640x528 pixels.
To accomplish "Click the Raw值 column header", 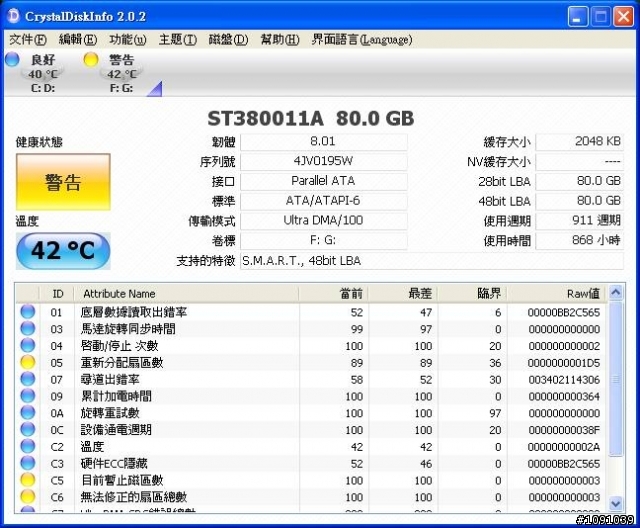I will (557, 294).
